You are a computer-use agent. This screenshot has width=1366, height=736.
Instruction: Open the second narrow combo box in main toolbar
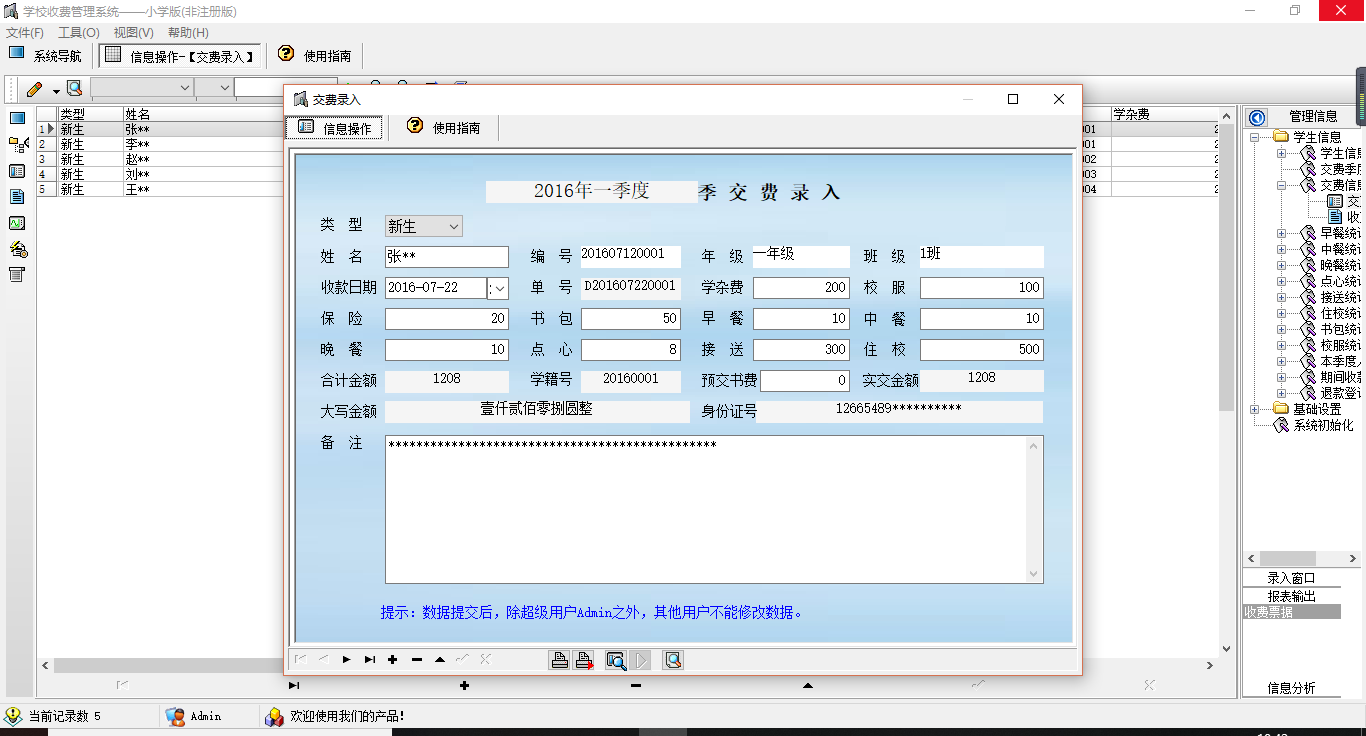point(213,88)
